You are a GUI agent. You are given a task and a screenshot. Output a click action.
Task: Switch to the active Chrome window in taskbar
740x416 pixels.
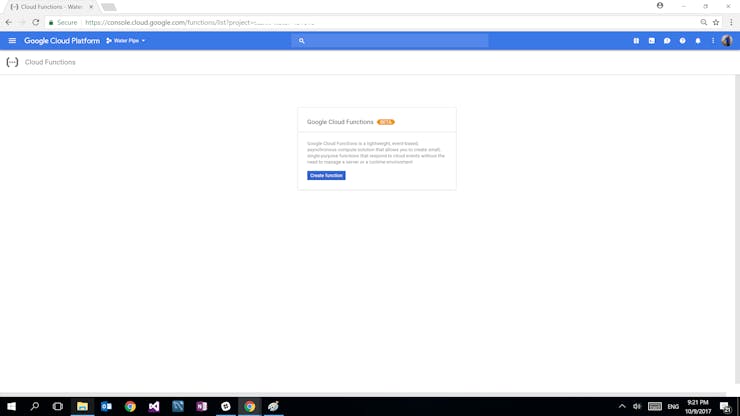point(250,407)
